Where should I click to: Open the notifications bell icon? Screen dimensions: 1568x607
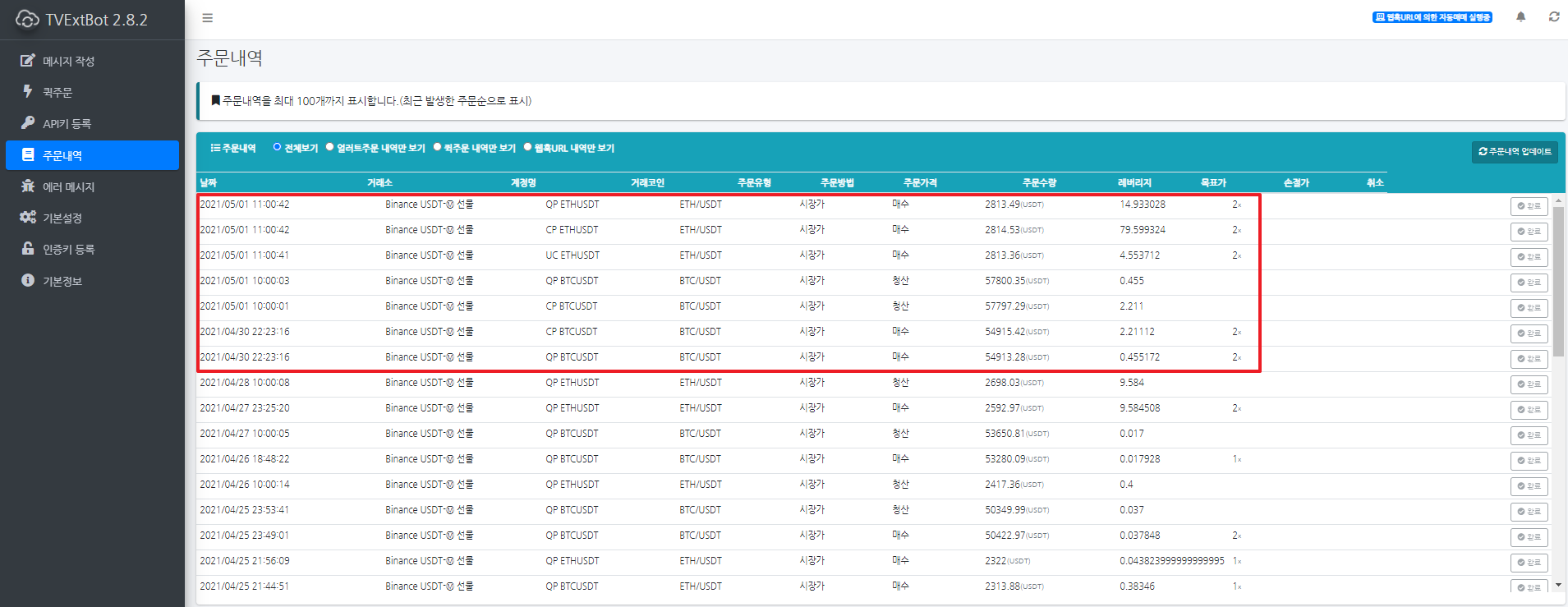click(x=1520, y=17)
